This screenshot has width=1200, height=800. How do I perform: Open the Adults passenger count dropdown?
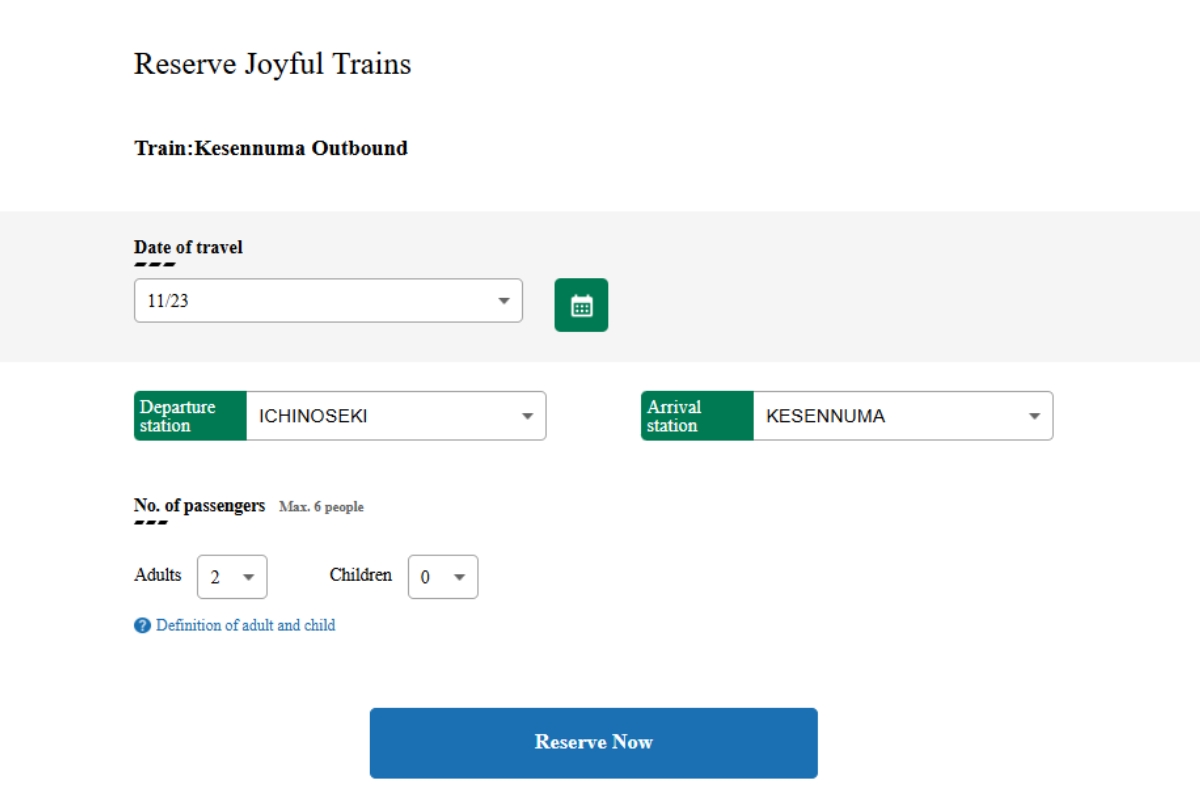point(232,576)
